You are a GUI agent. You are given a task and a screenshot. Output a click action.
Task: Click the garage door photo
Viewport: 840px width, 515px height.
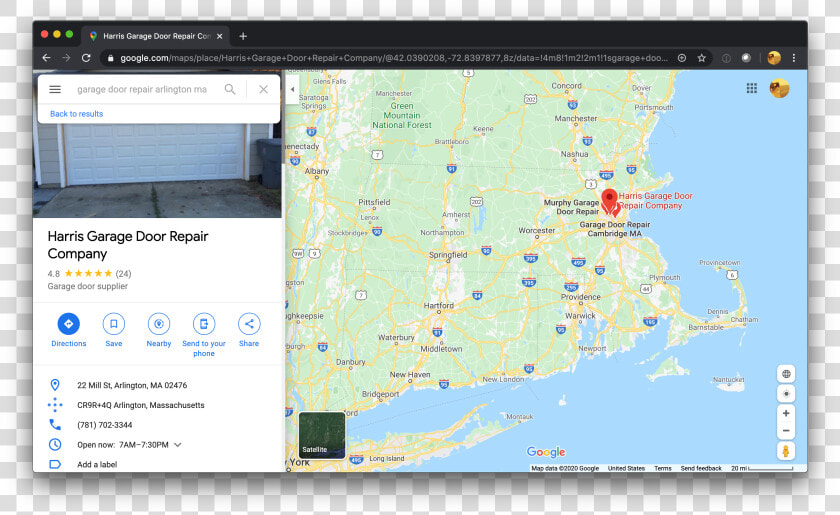(157, 170)
